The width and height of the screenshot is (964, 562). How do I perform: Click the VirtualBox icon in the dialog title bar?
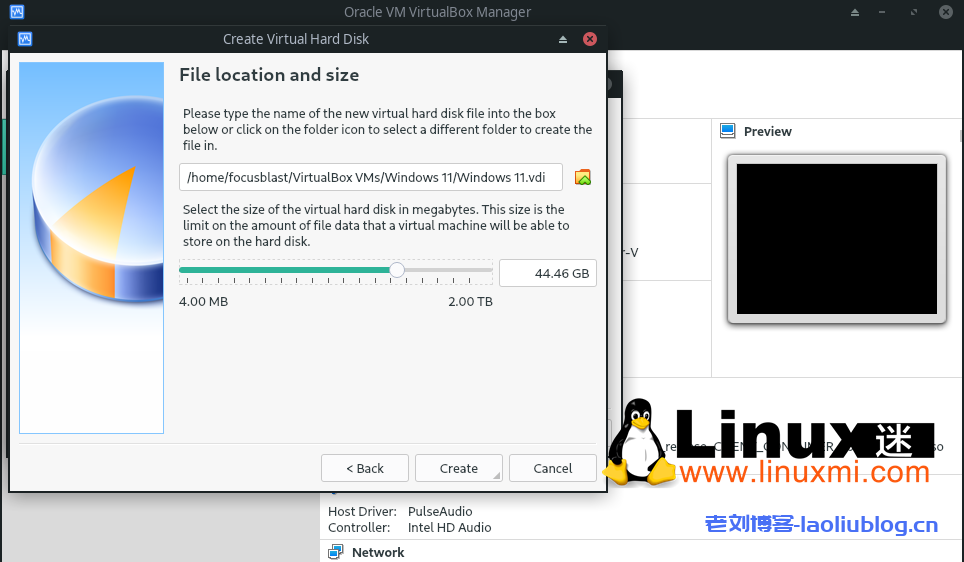click(x=26, y=39)
